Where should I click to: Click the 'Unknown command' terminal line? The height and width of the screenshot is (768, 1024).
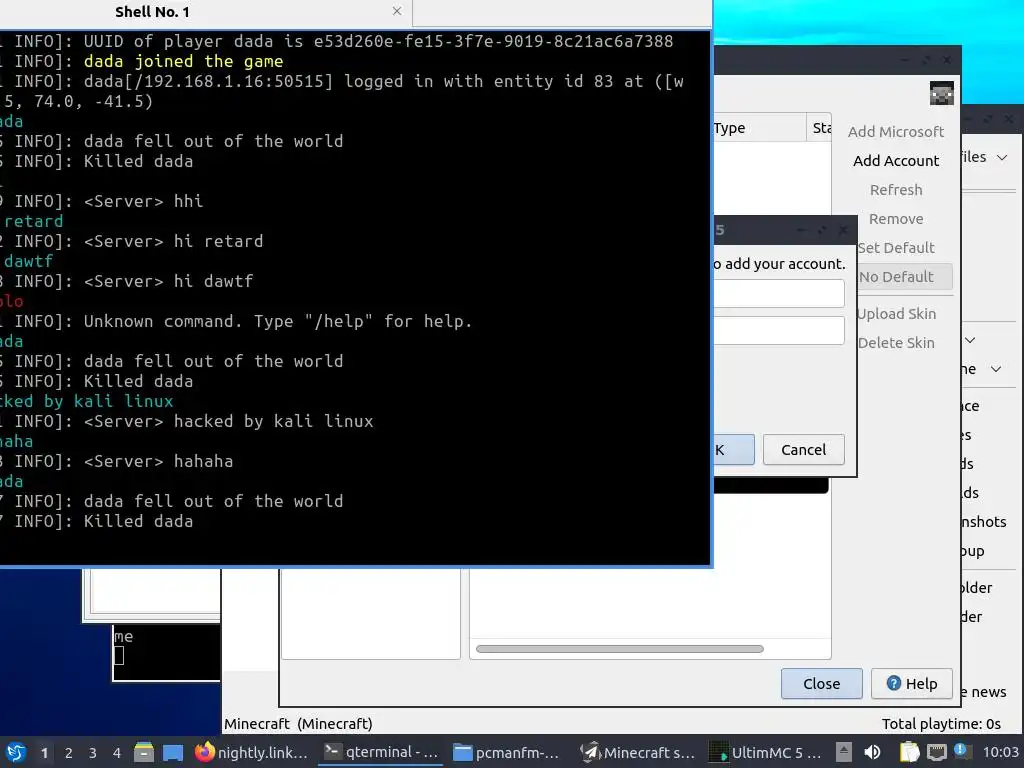(278, 321)
